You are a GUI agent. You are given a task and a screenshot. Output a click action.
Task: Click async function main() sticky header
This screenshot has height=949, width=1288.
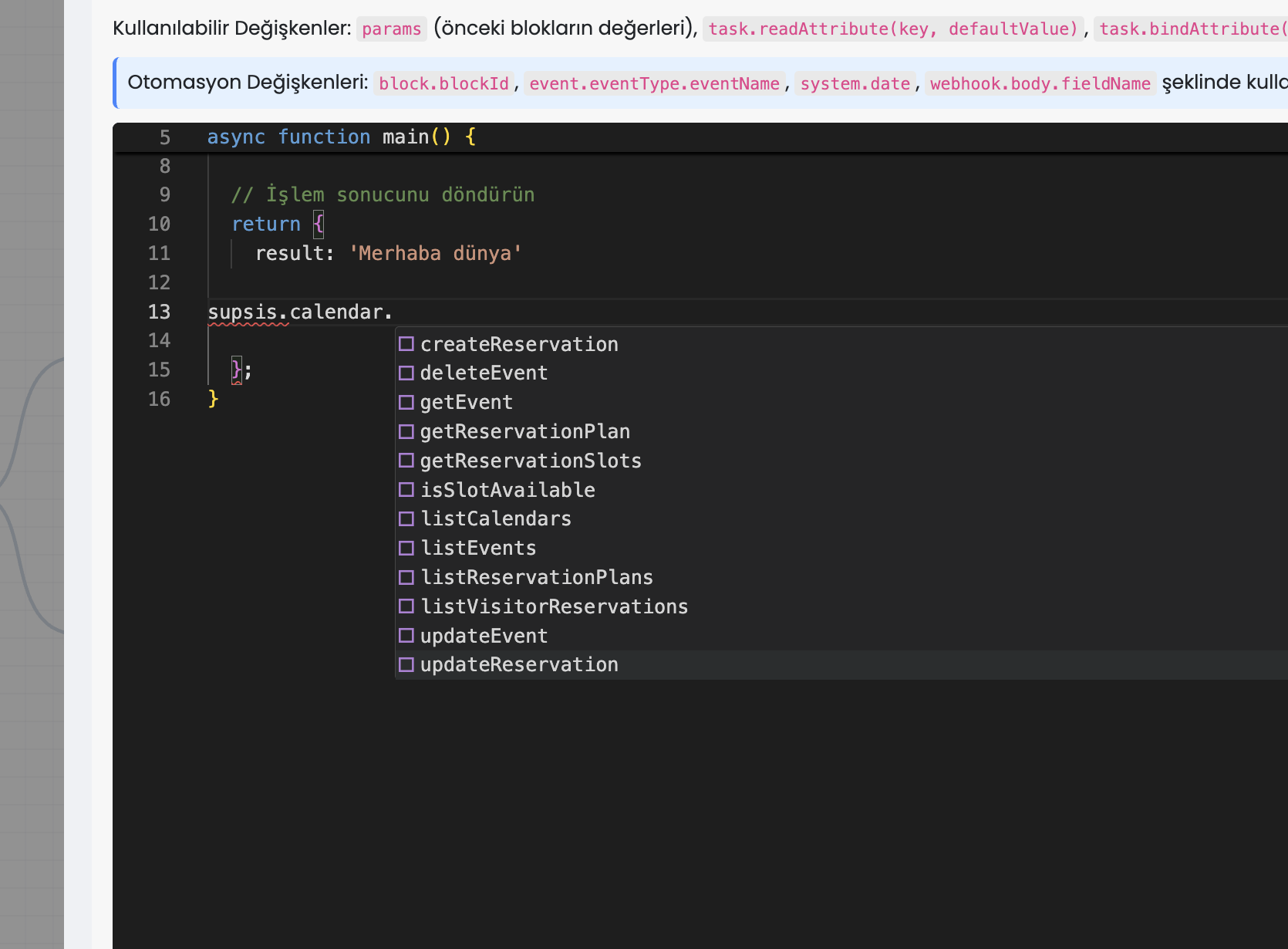click(x=342, y=137)
